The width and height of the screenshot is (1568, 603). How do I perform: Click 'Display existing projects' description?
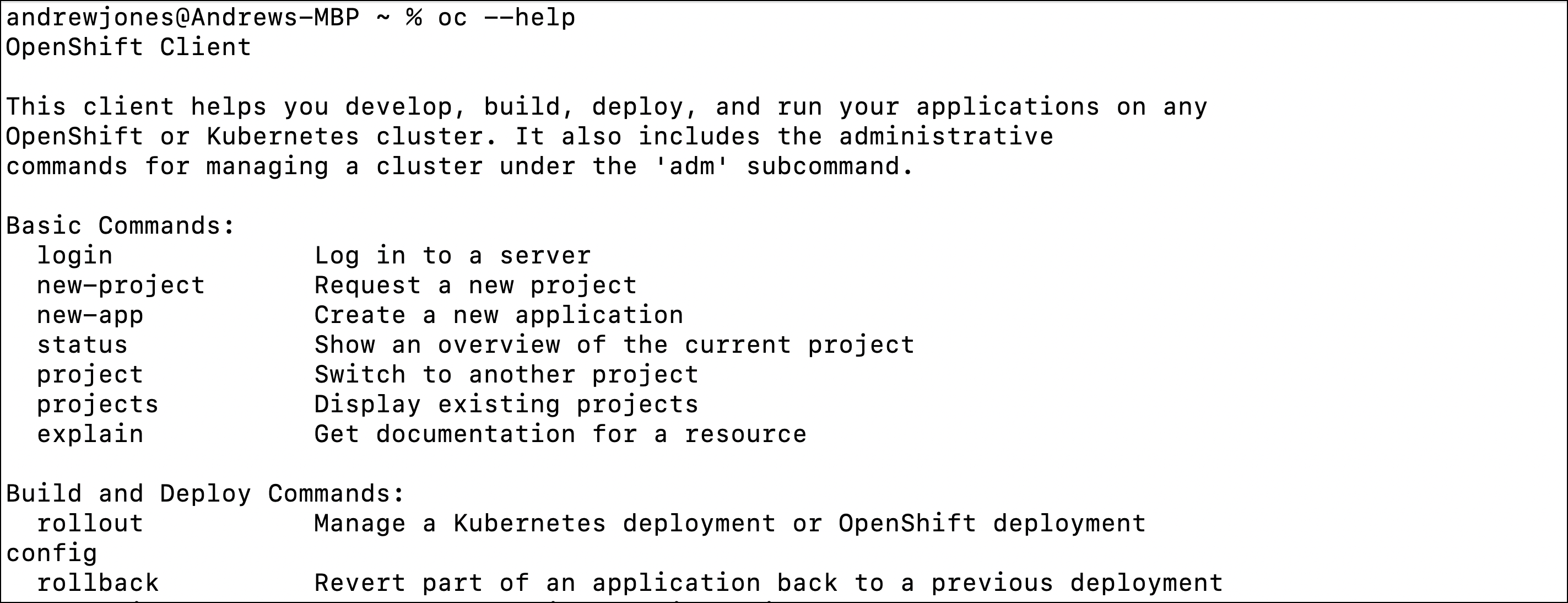pos(506,405)
